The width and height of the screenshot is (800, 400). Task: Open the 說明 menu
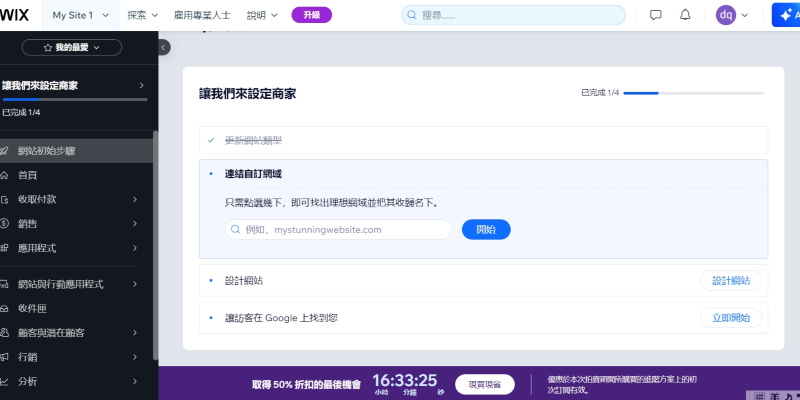(x=262, y=15)
